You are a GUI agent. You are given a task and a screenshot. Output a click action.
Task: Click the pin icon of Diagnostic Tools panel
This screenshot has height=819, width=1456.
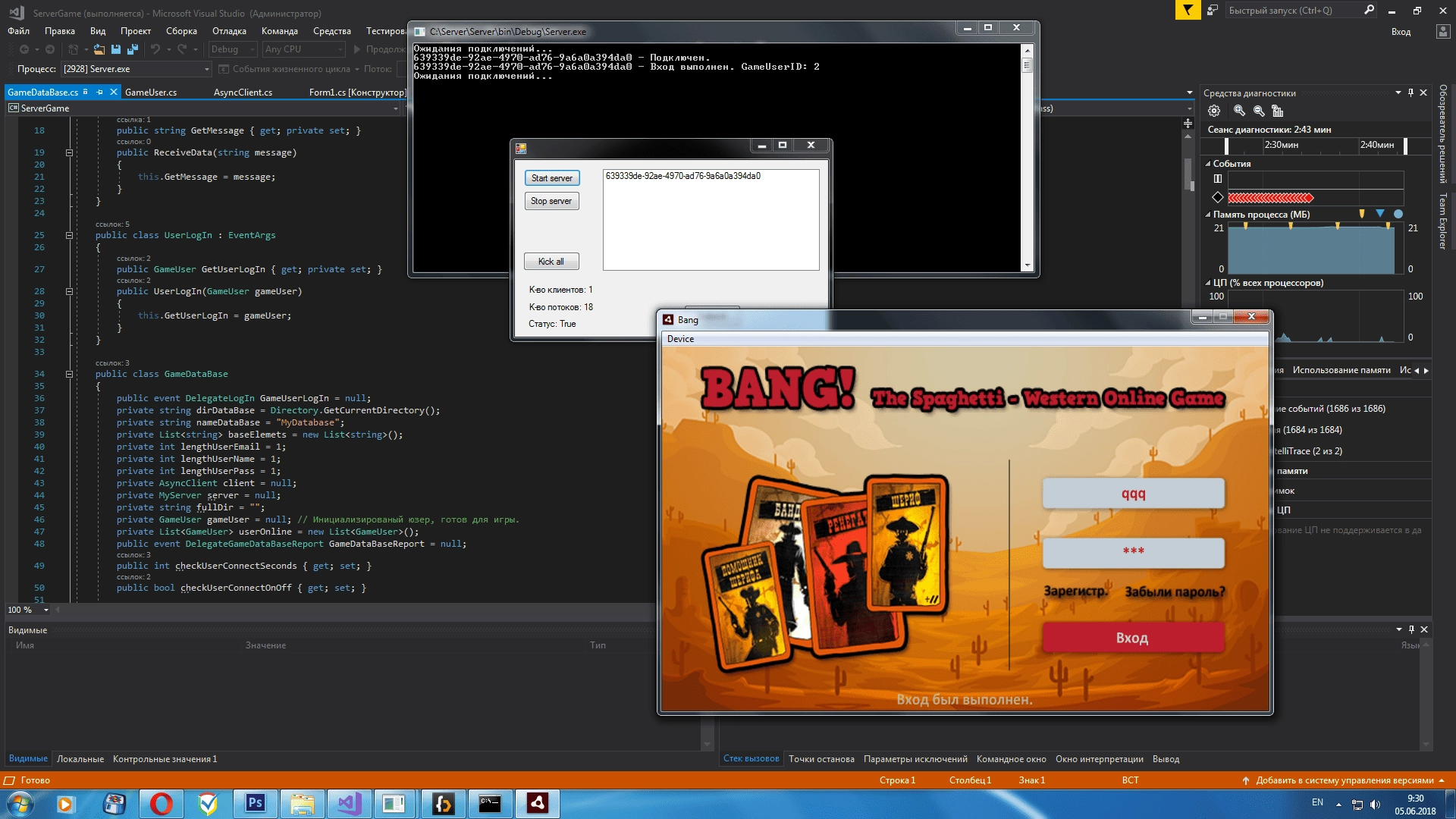click(1411, 93)
